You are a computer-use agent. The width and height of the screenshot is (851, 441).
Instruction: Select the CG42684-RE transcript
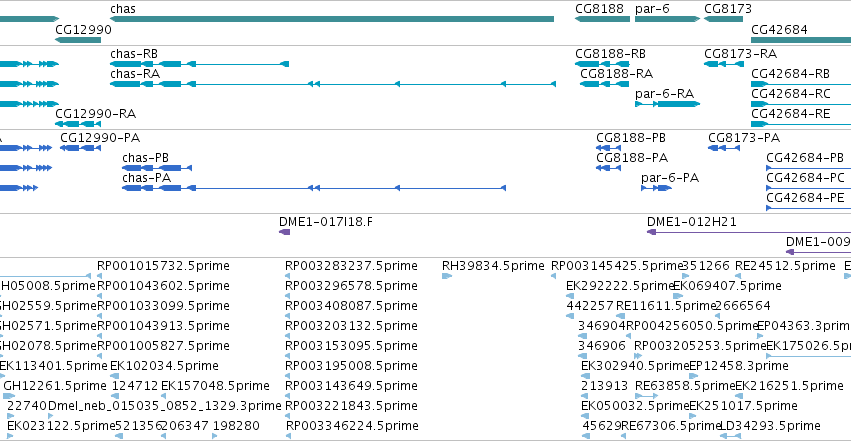[x=801, y=124]
